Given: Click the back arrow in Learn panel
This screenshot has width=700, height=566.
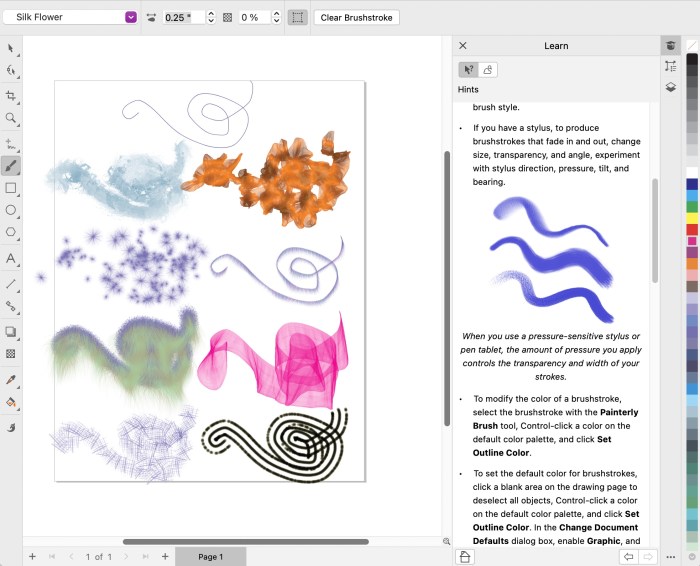Looking at the screenshot, I should [629, 557].
